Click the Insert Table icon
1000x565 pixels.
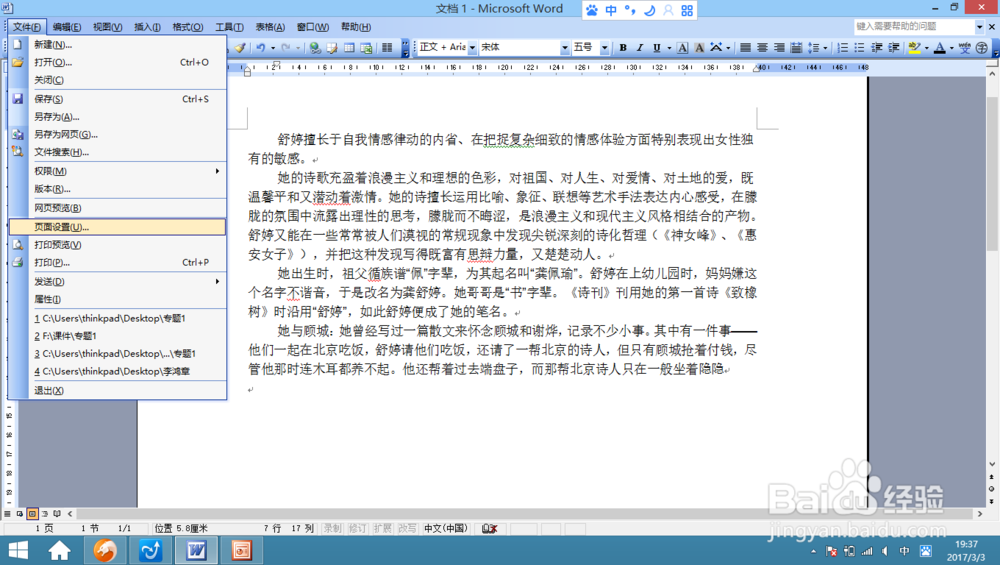(x=349, y=48)
